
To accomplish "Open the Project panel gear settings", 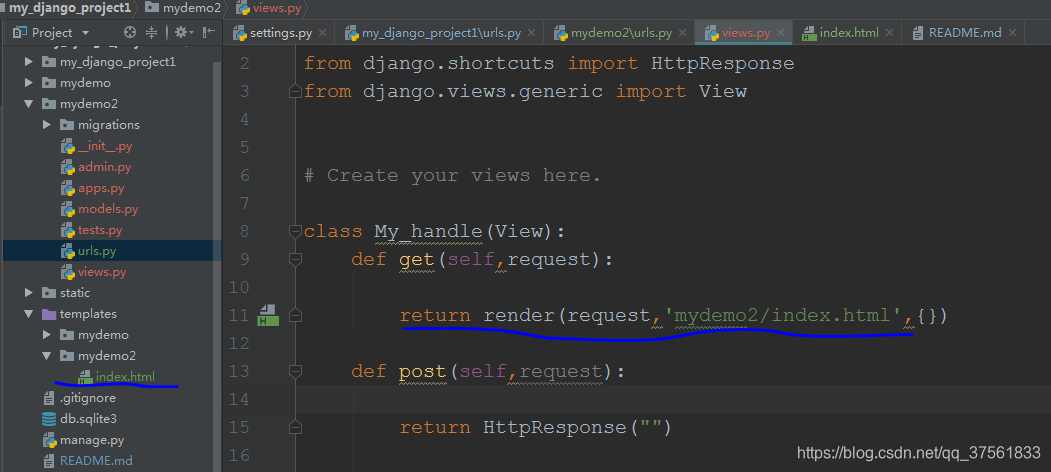I will click(181, 32).
